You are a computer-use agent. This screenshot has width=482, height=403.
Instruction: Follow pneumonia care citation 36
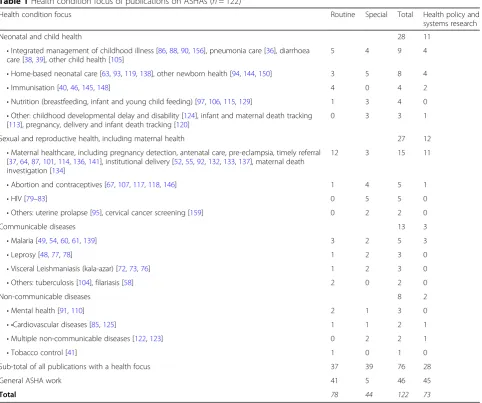pos(270,51)
